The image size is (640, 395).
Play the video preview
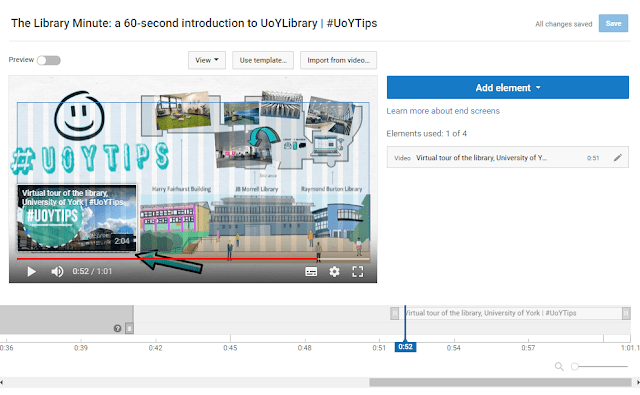[x=31, y=271]
